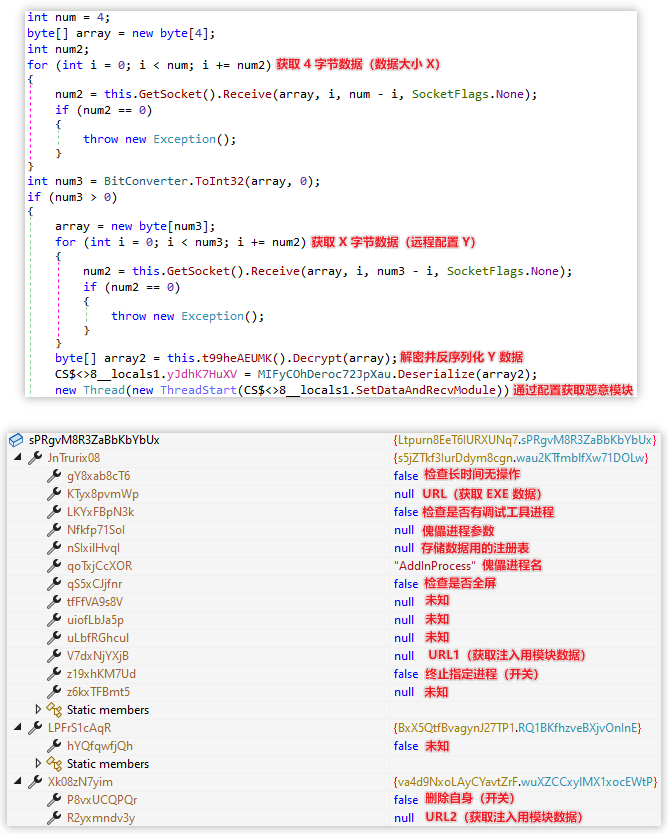Click the wrench icon of qS5xCJjfnr
668x834 pixels.
[54, 583]
